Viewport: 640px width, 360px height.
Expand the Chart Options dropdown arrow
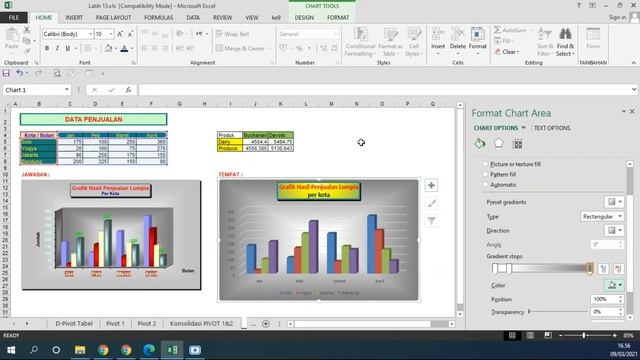point(523,128)
